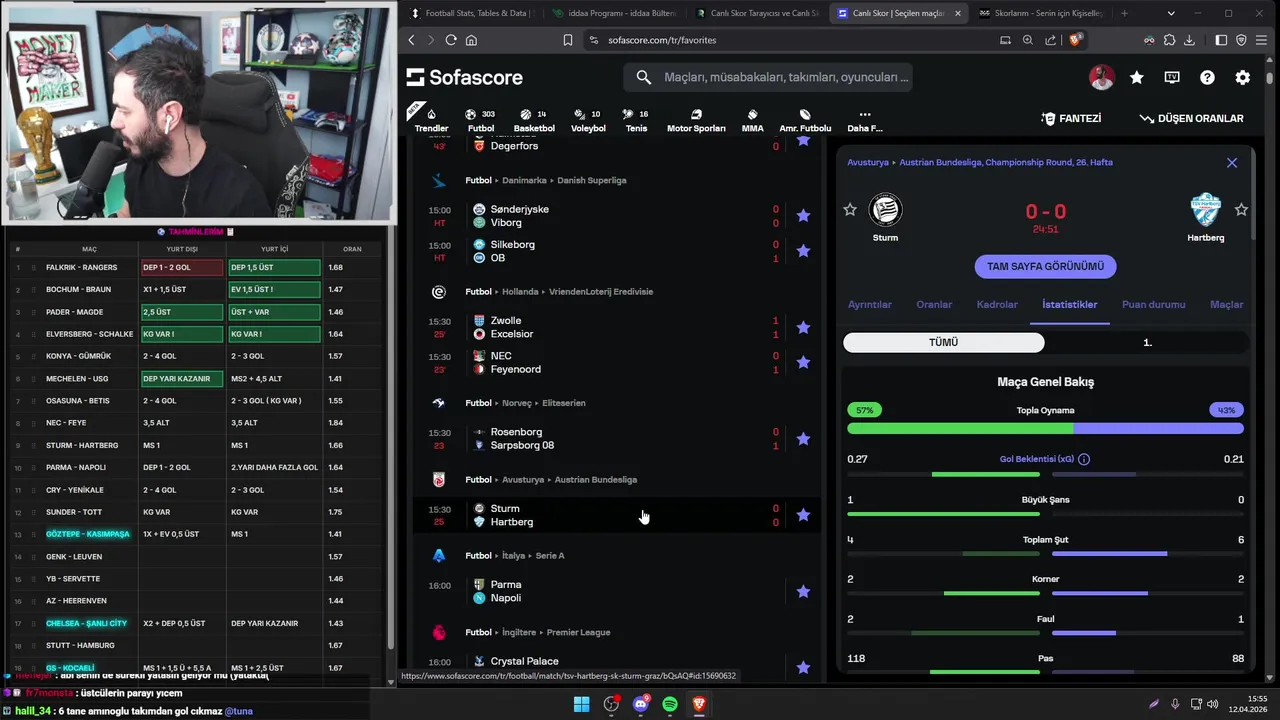The image size is (1280, 720).
Task: Open Crystal Palace match row
Action: pyautogui.click(x=616, y=662)
